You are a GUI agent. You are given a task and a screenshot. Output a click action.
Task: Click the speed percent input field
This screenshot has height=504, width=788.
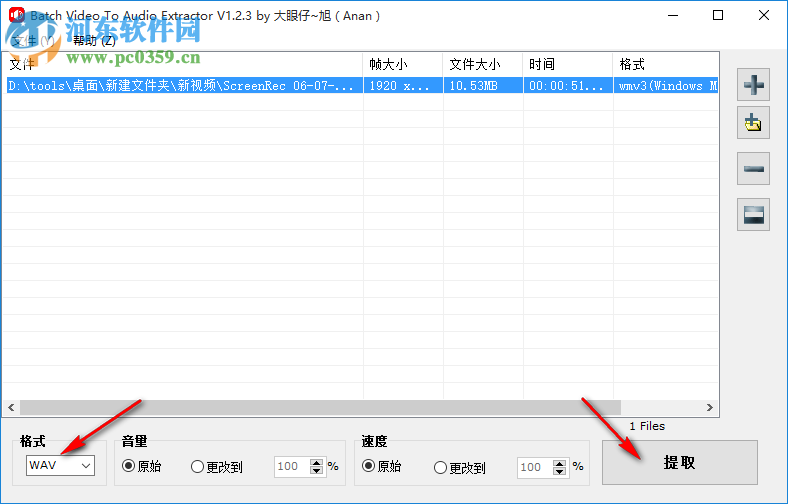535,467
